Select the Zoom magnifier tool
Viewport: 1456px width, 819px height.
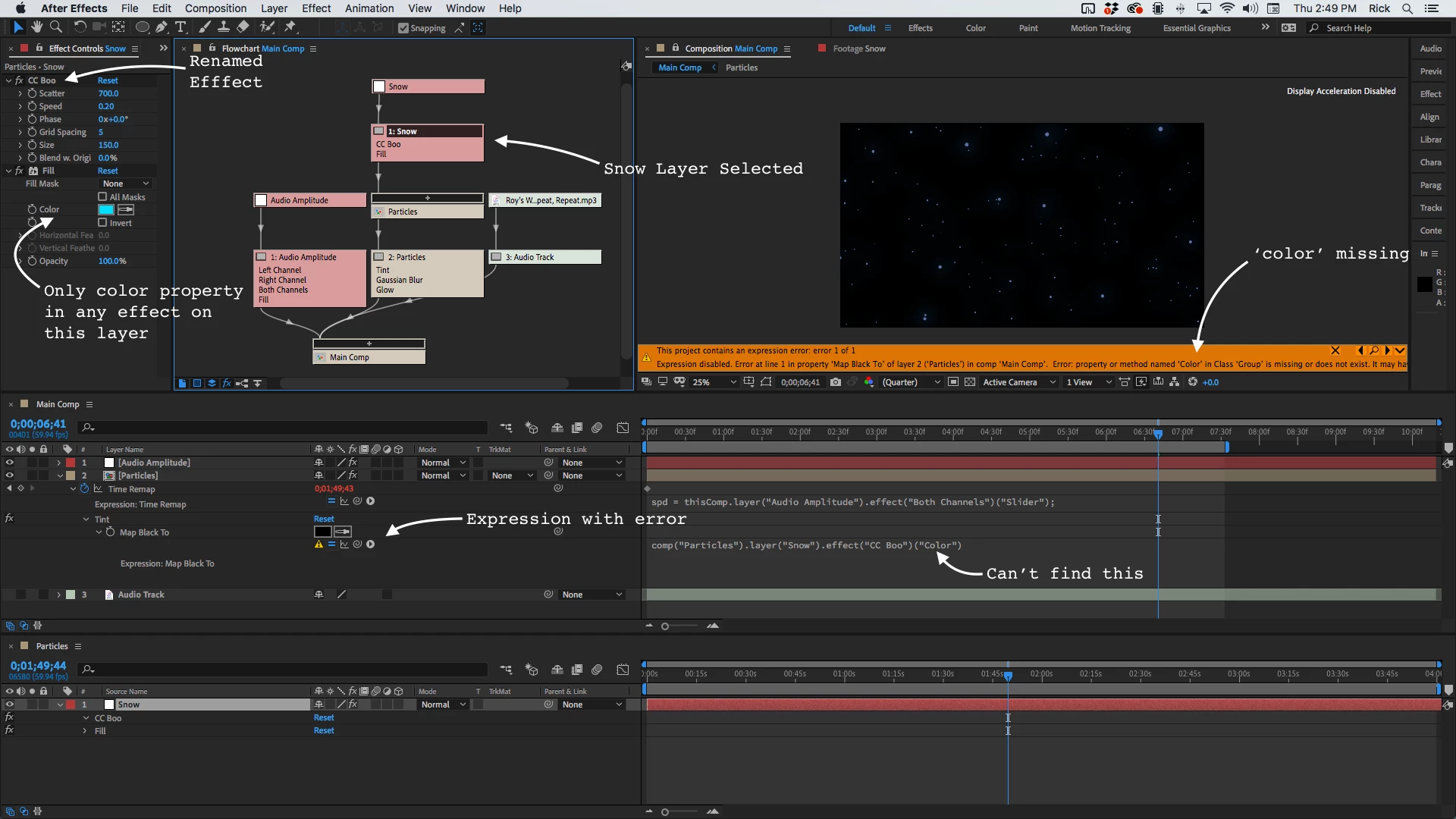(x=55, y=27)
